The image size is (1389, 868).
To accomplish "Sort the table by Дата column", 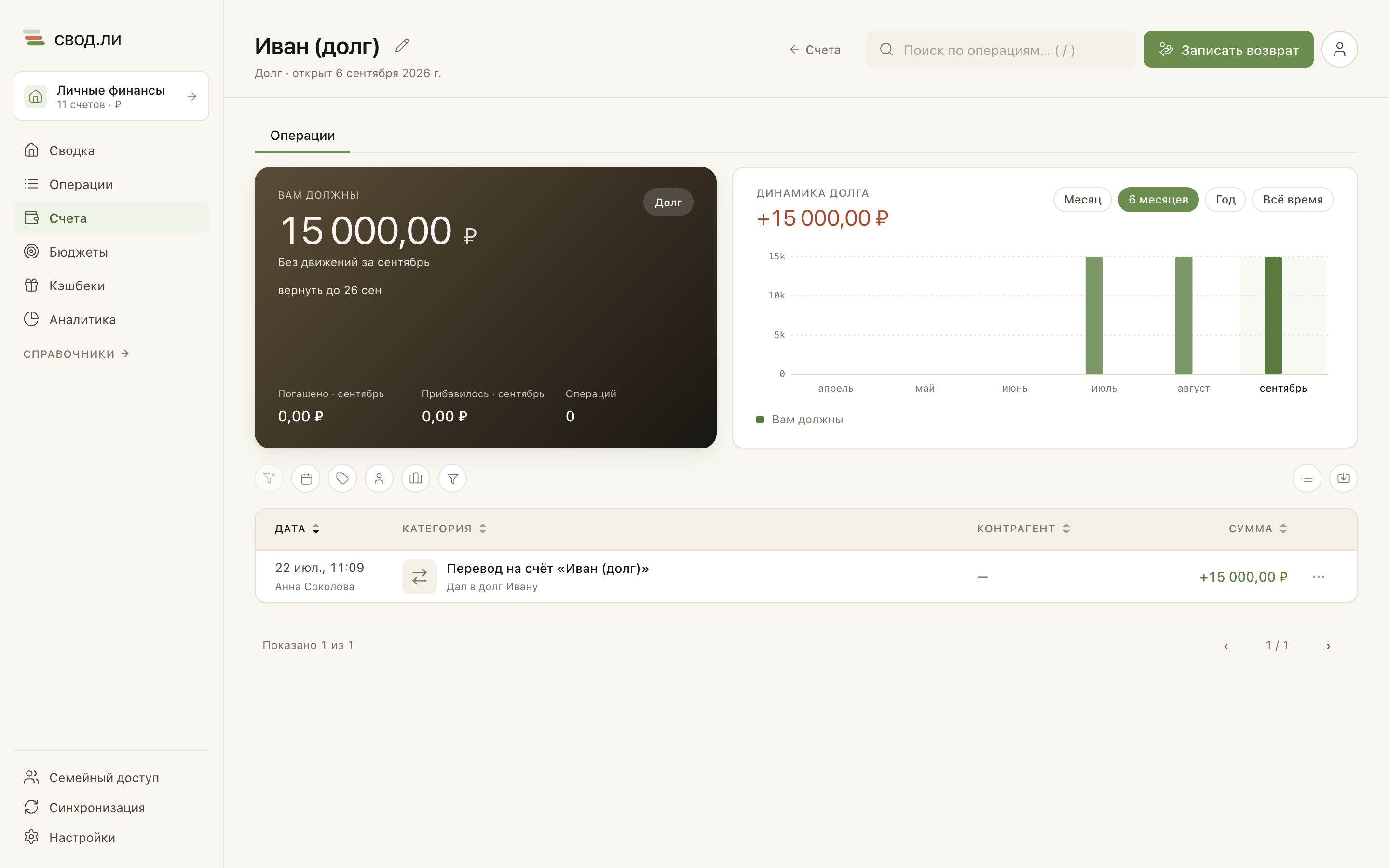I will (297, 529).
